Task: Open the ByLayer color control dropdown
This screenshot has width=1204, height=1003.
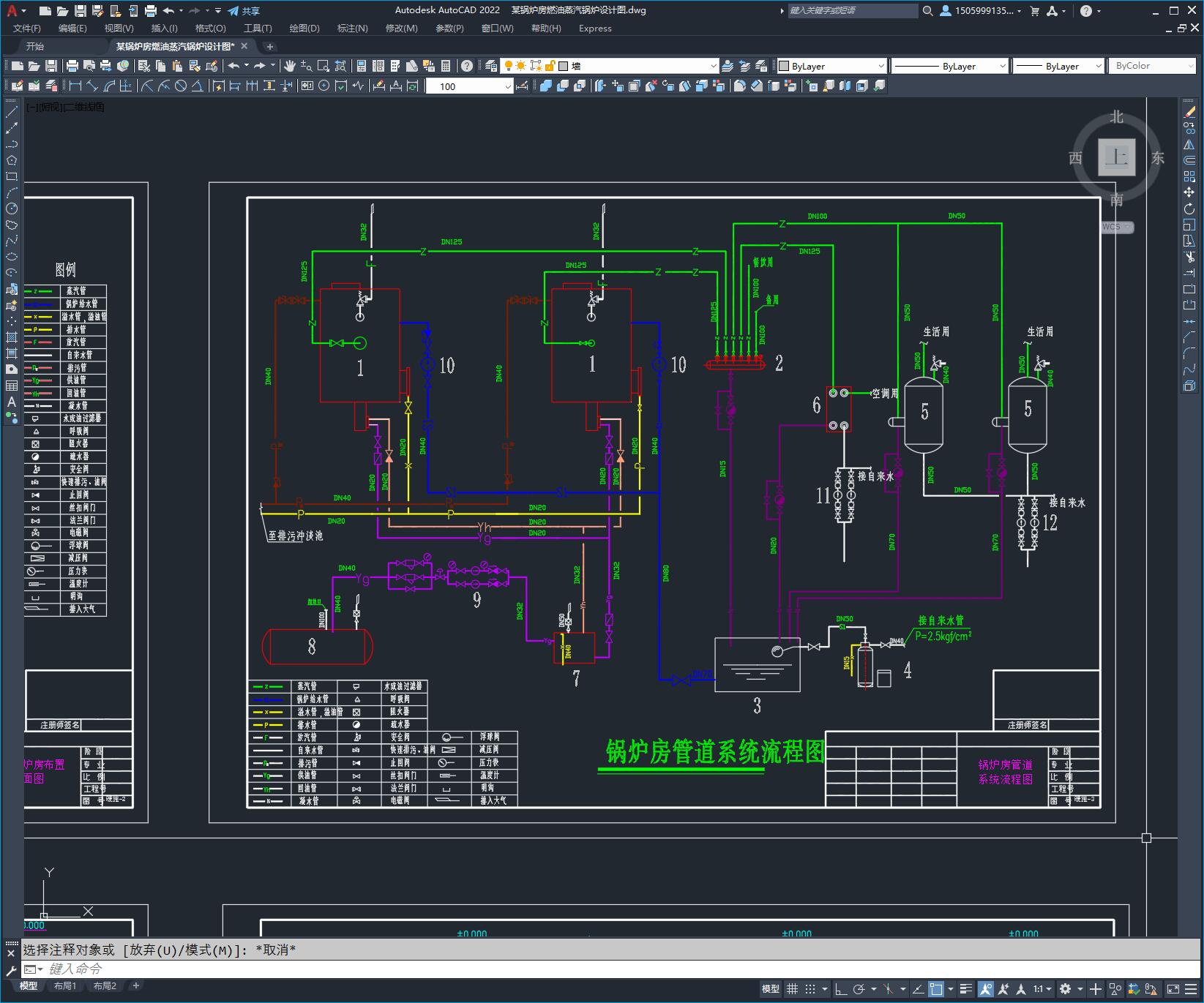Action: 831,66
